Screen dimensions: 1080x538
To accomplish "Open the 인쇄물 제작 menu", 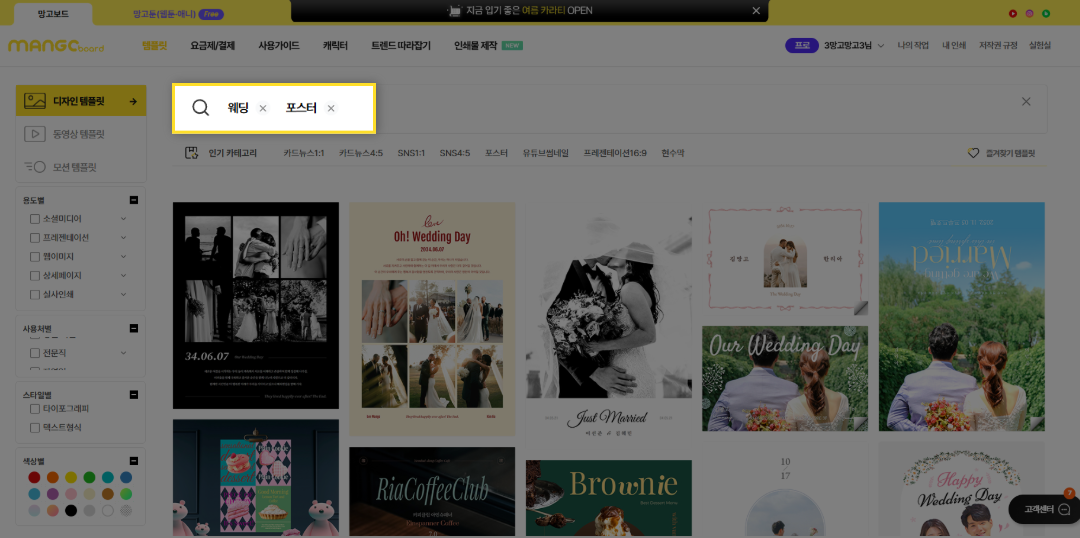I will [475, 45].
